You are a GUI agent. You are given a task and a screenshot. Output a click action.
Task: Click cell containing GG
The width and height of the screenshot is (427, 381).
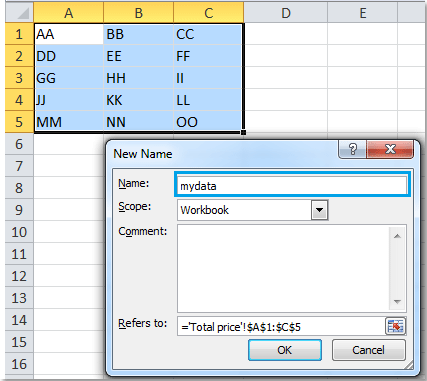tap(69, 78)
